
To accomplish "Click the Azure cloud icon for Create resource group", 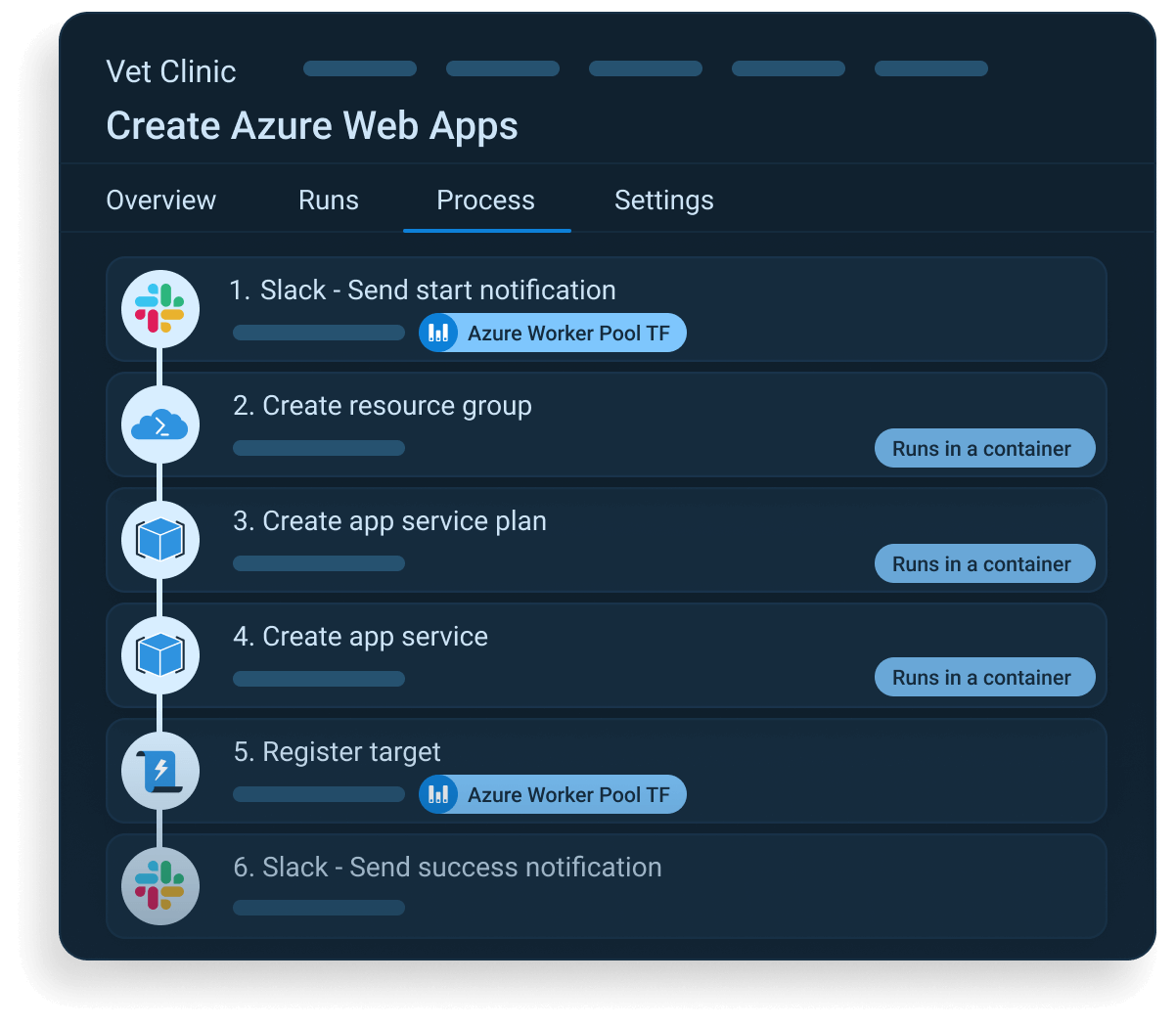I will click(x=159, y=424).
